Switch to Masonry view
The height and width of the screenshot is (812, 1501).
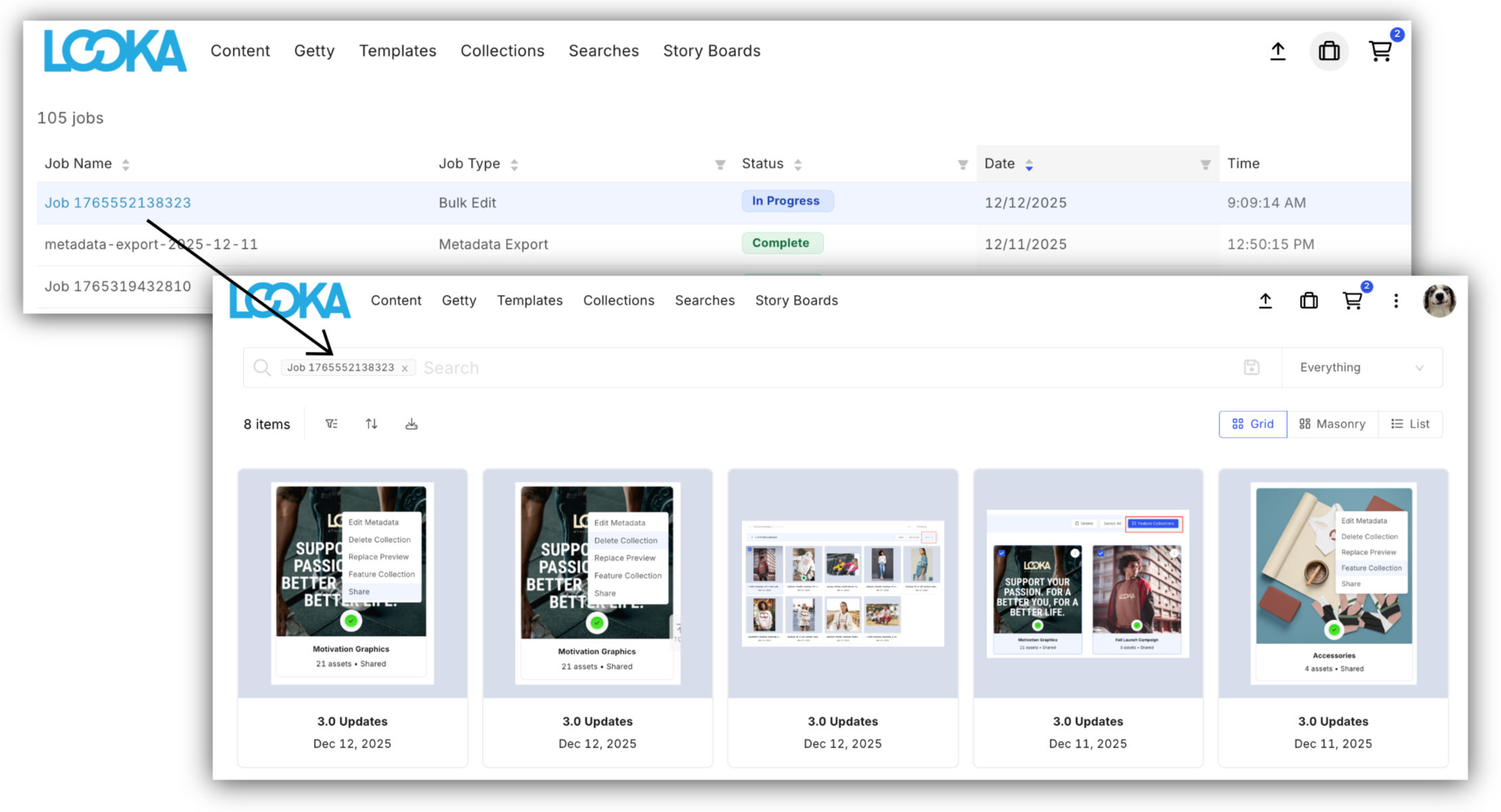click(1332, 424)
